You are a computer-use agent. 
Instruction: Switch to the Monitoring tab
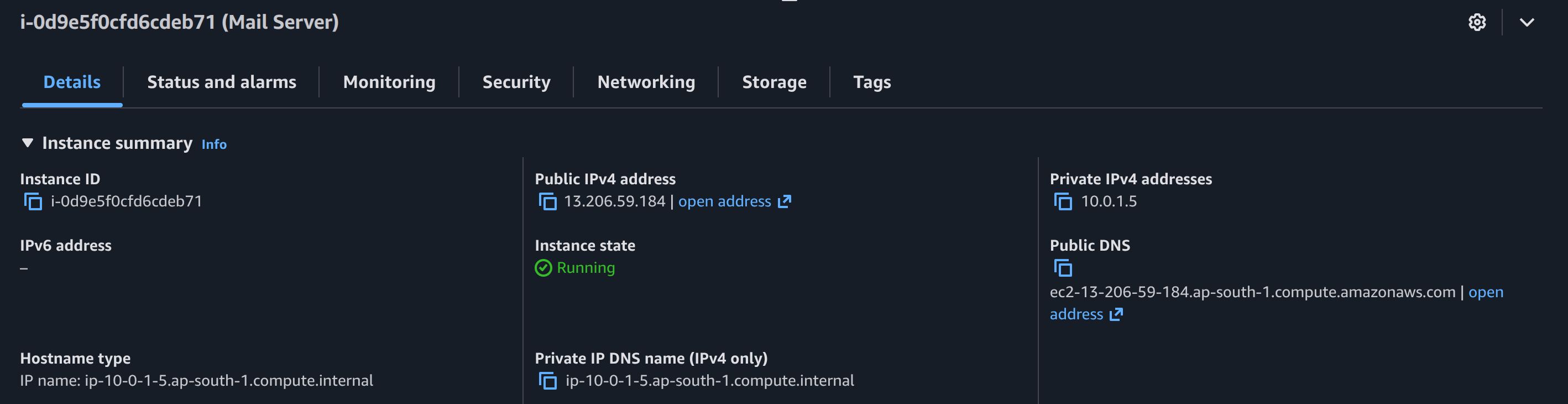point(389,82)
